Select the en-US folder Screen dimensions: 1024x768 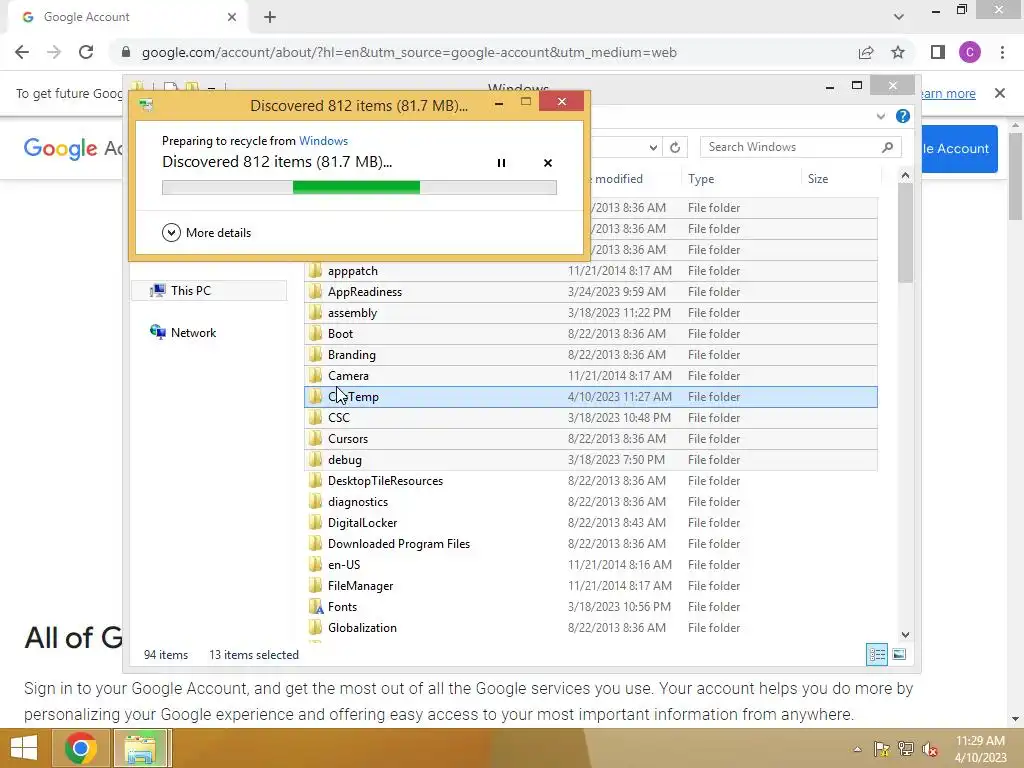(x=590, y=564)
